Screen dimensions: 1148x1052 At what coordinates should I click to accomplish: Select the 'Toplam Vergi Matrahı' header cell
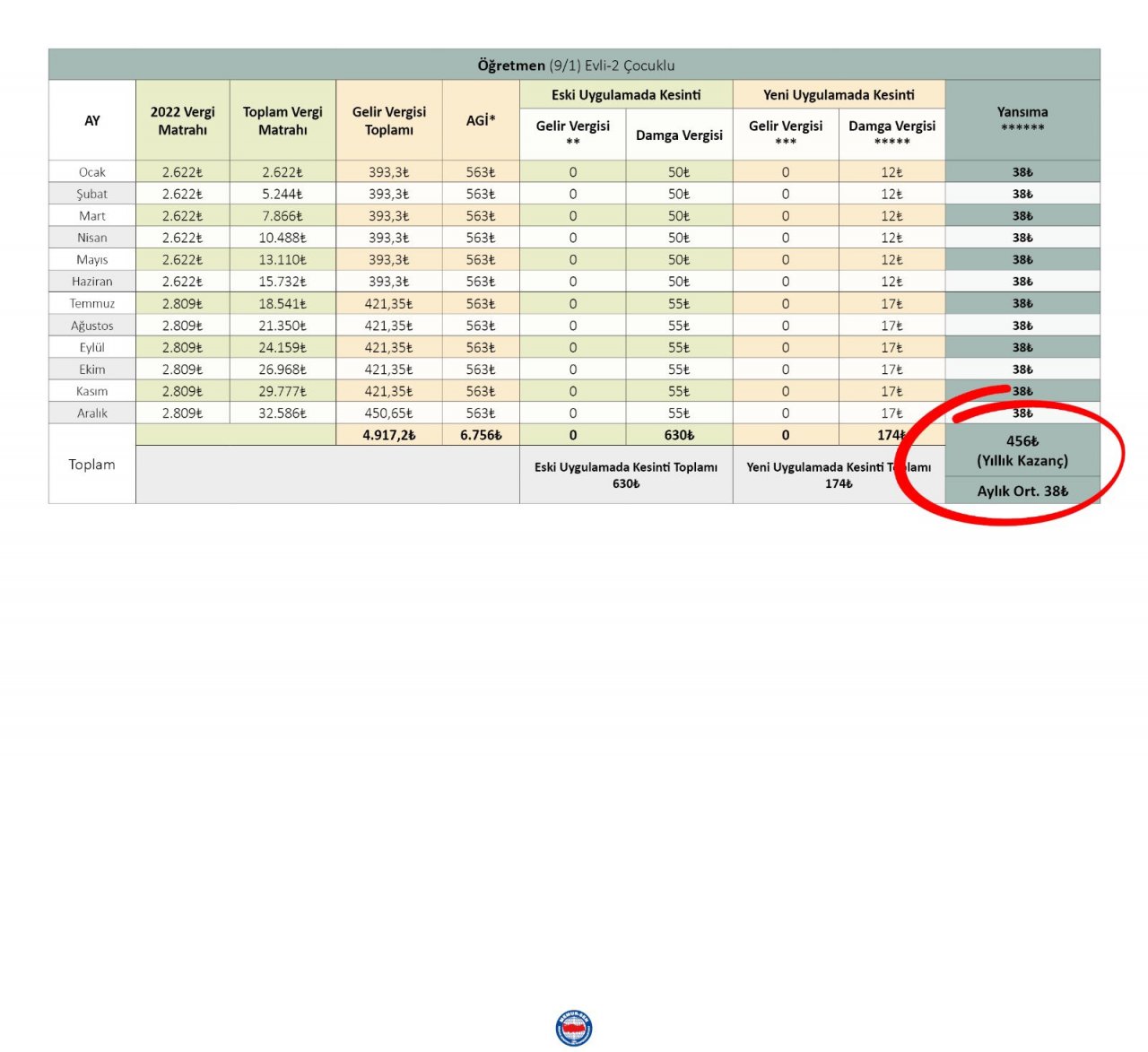[x=283, y=121]
